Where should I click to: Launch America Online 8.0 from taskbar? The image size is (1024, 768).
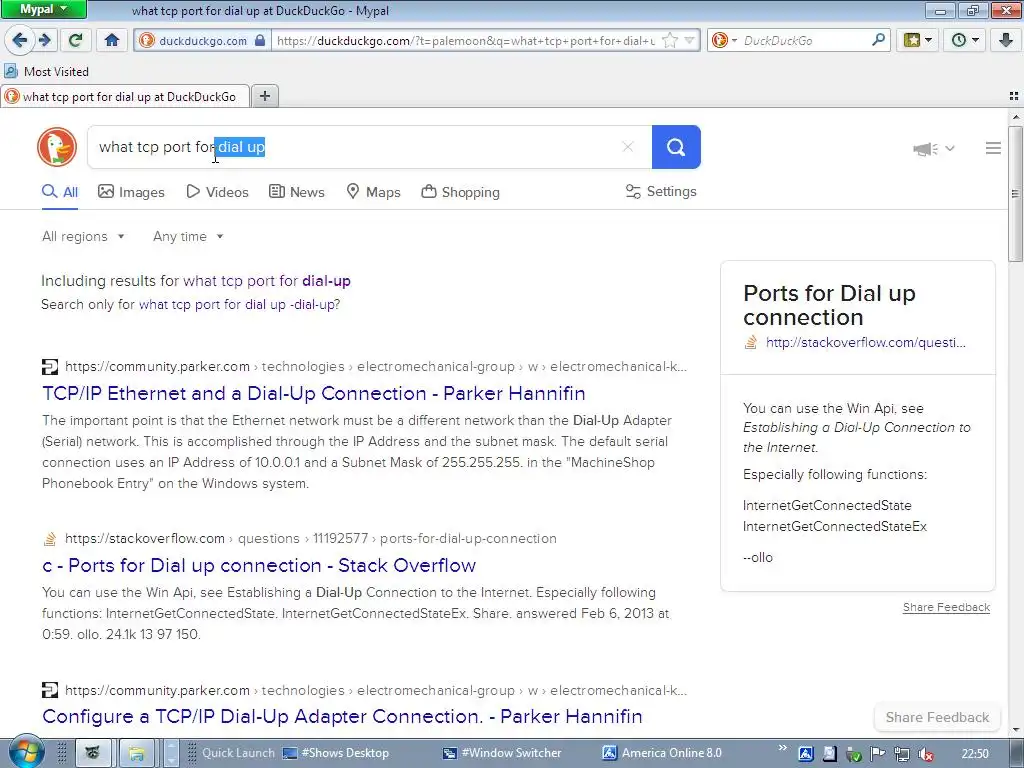(662, 753)
